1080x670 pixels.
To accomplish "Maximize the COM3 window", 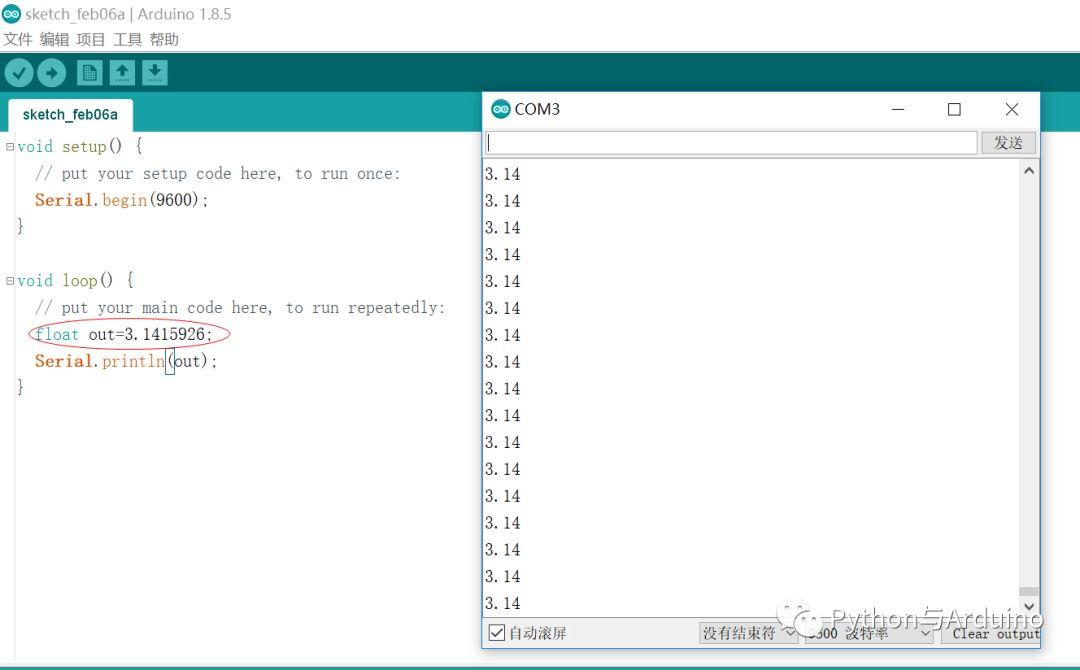I will [954, 109].
